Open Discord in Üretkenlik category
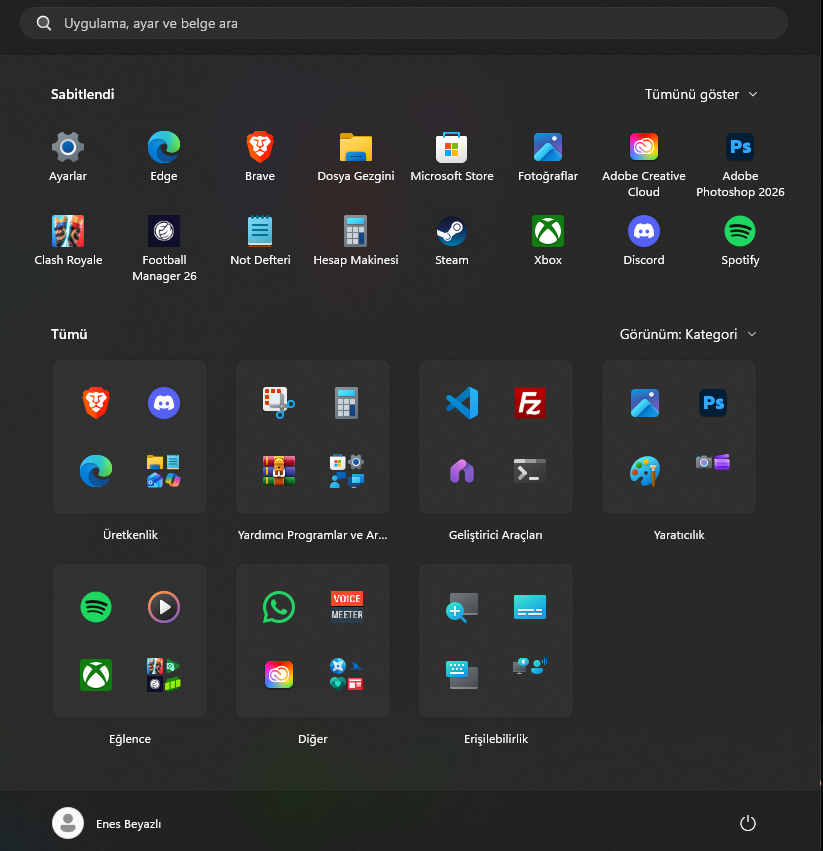The image size is (823, 851). pyautogui.click(x=164, y=403)
